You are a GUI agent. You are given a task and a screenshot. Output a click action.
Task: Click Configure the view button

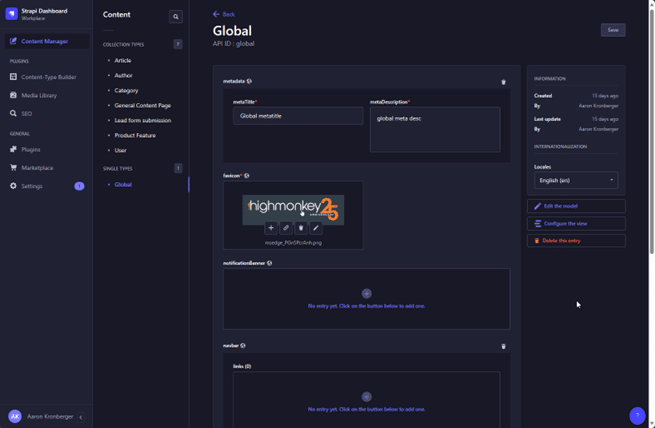576,223
